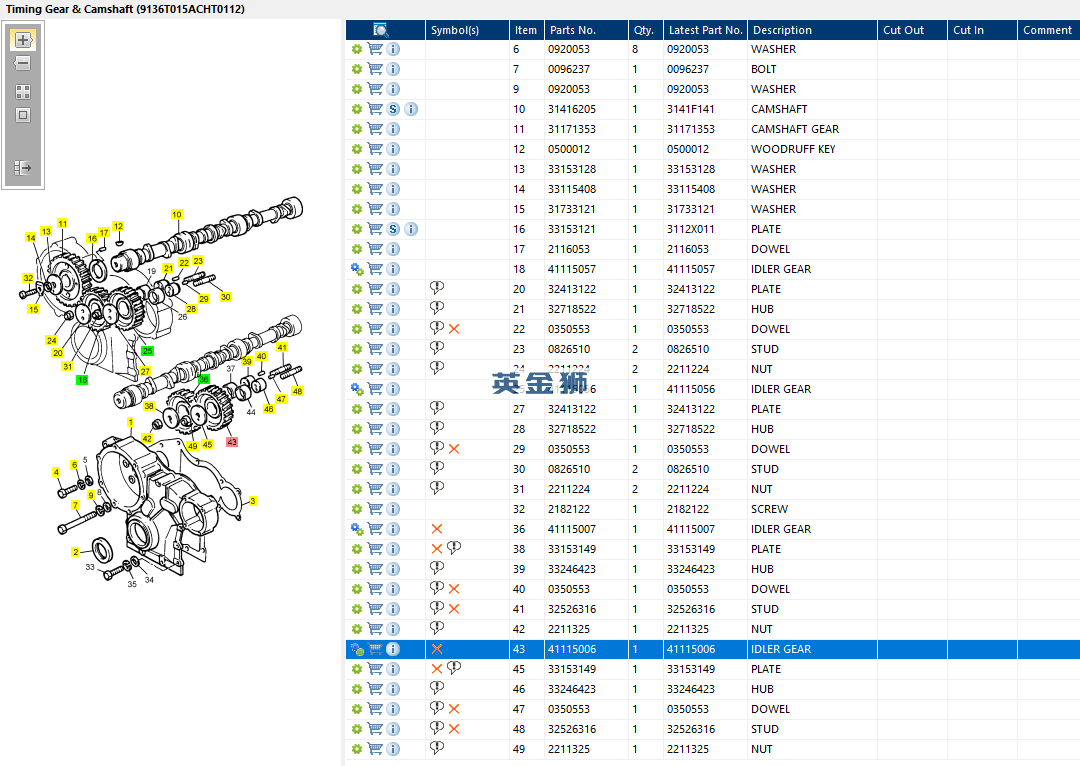Screen dimensions: 1080x766
Task: Select green callout 18 in the diagram
Action: 82,380
